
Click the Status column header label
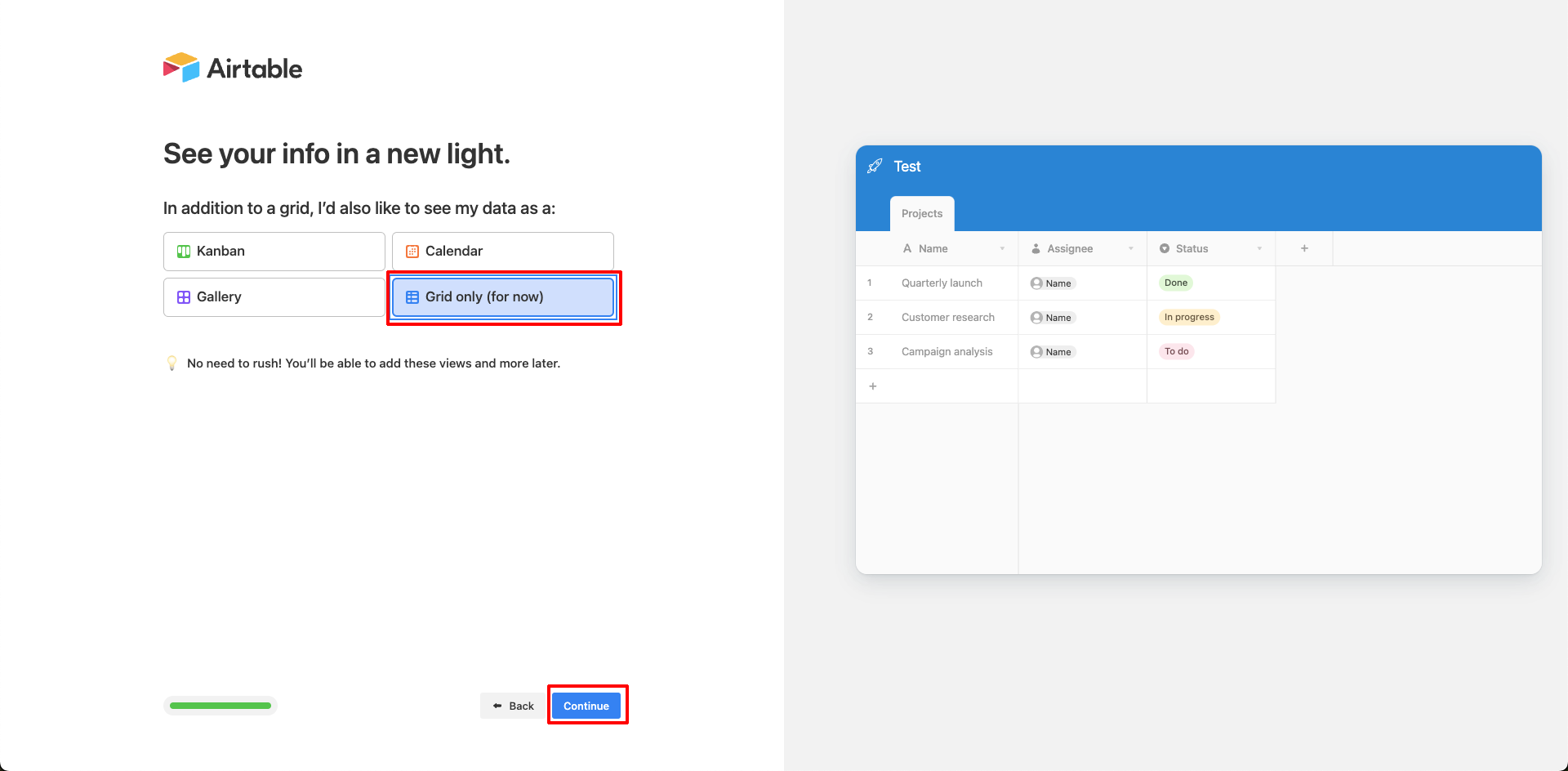click(x=1192, y=248)
